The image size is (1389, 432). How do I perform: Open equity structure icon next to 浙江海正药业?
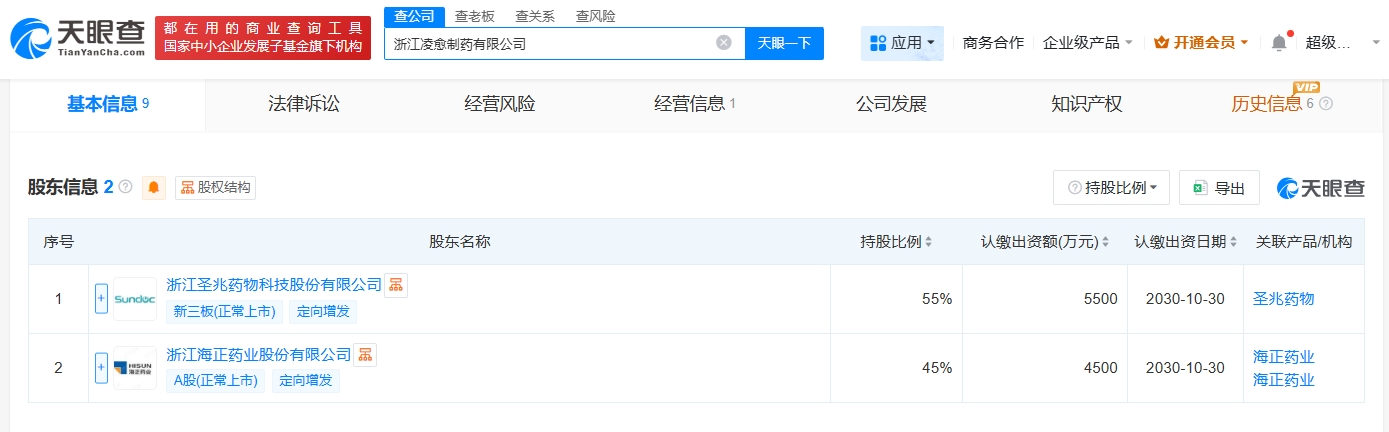pyautogui.click(x=366, y=354)
